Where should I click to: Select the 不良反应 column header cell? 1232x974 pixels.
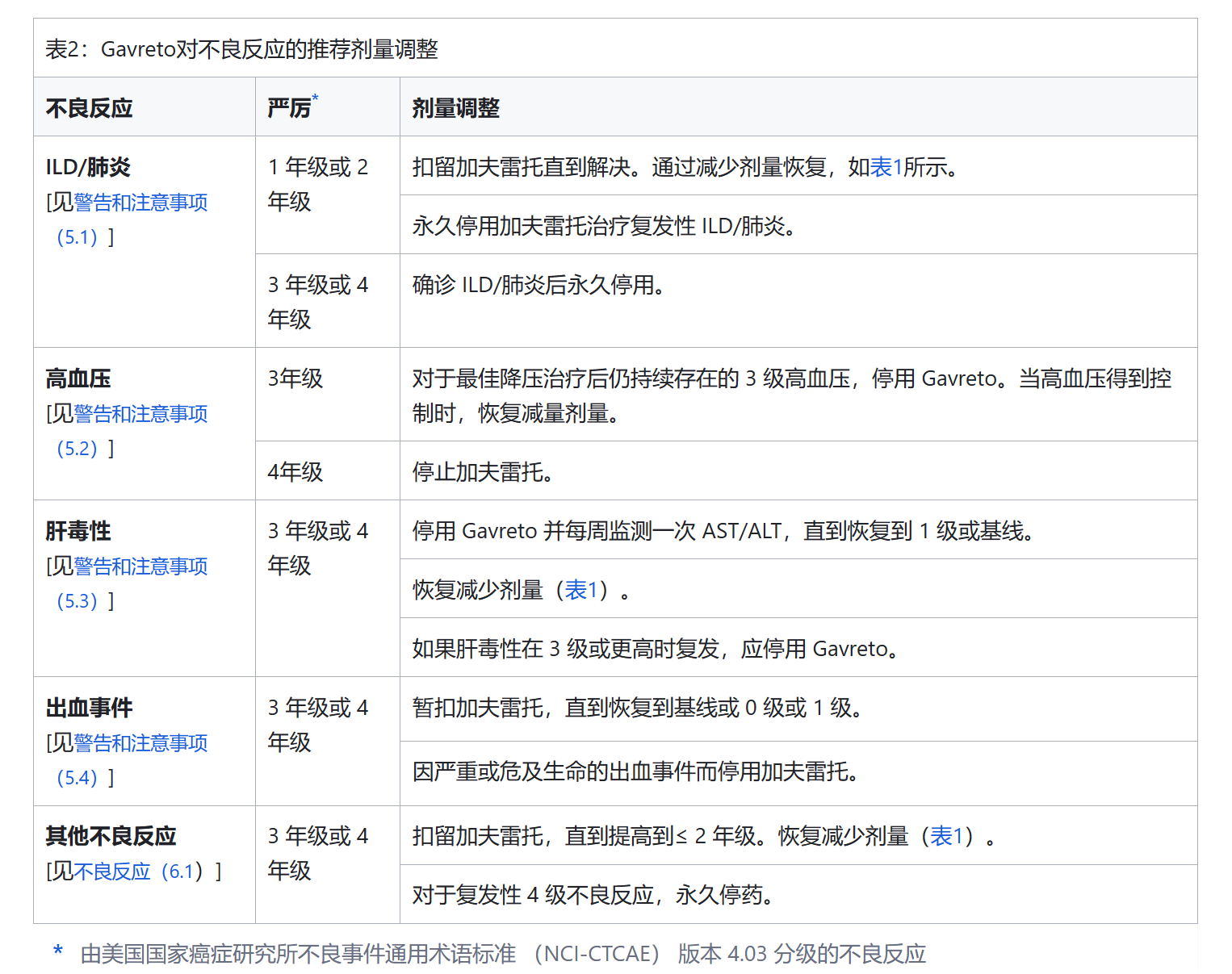click(x=89, y=108)
